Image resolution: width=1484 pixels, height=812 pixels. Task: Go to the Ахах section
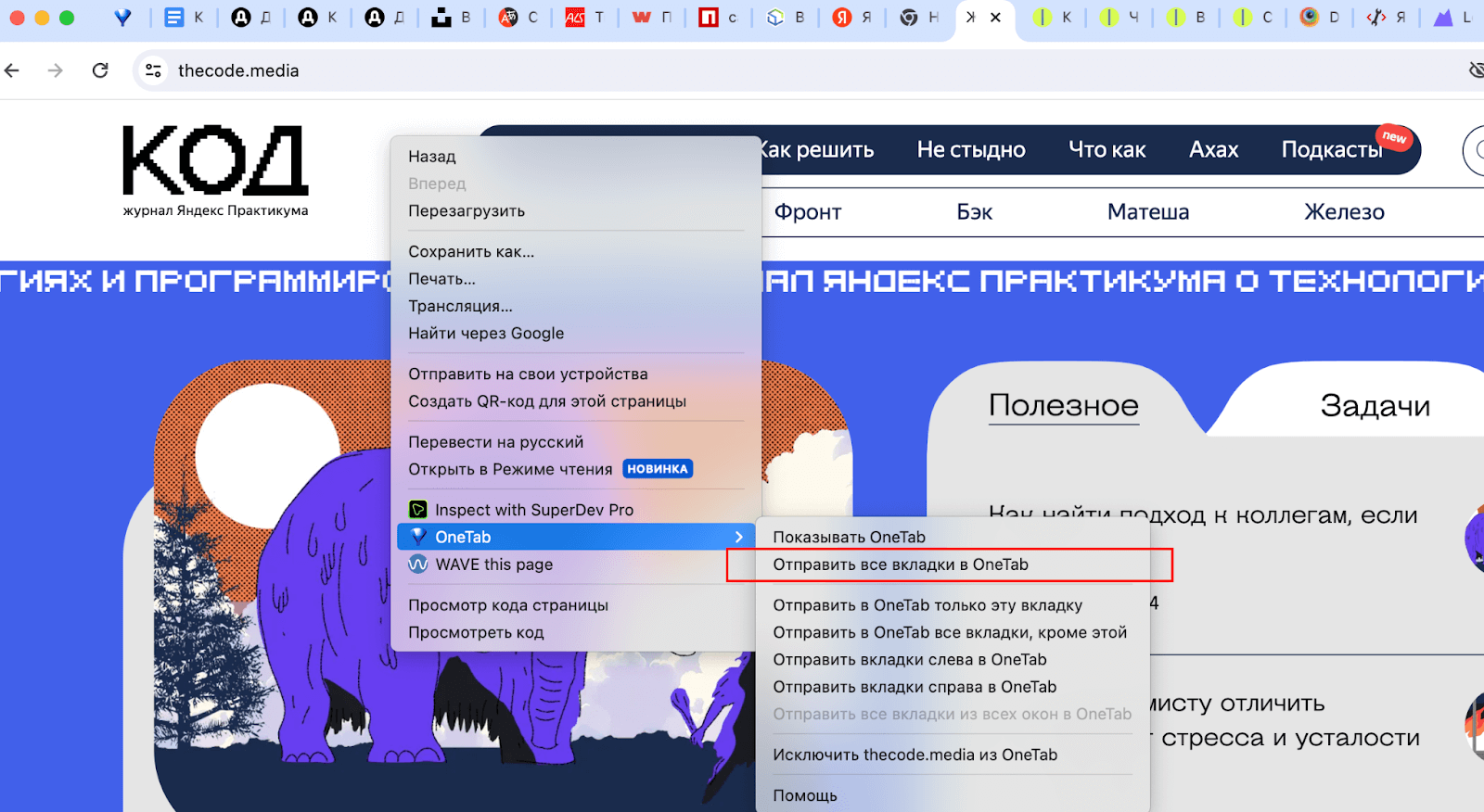pyautogui.click(x=1213, y=149)
